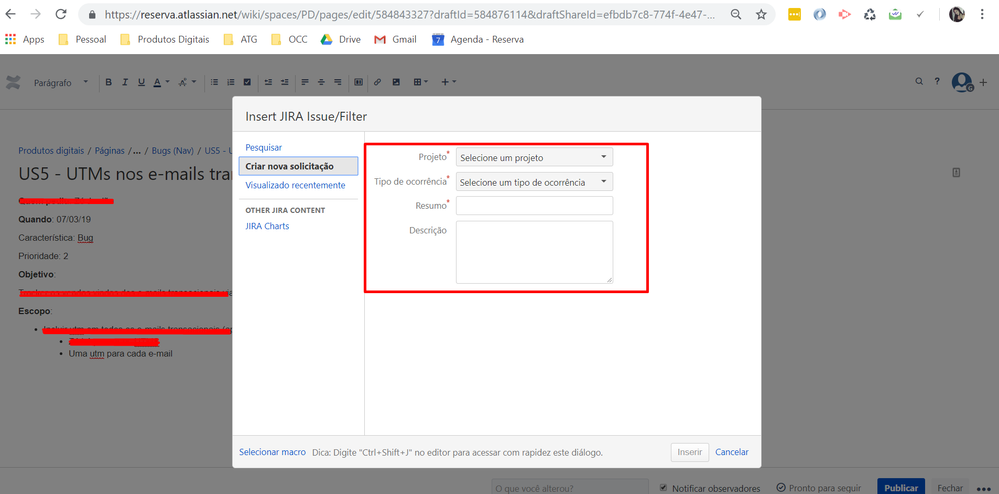Open Agenda - Reserva bookmark
This screenshot has height=494, width=999.
point(478,40)
